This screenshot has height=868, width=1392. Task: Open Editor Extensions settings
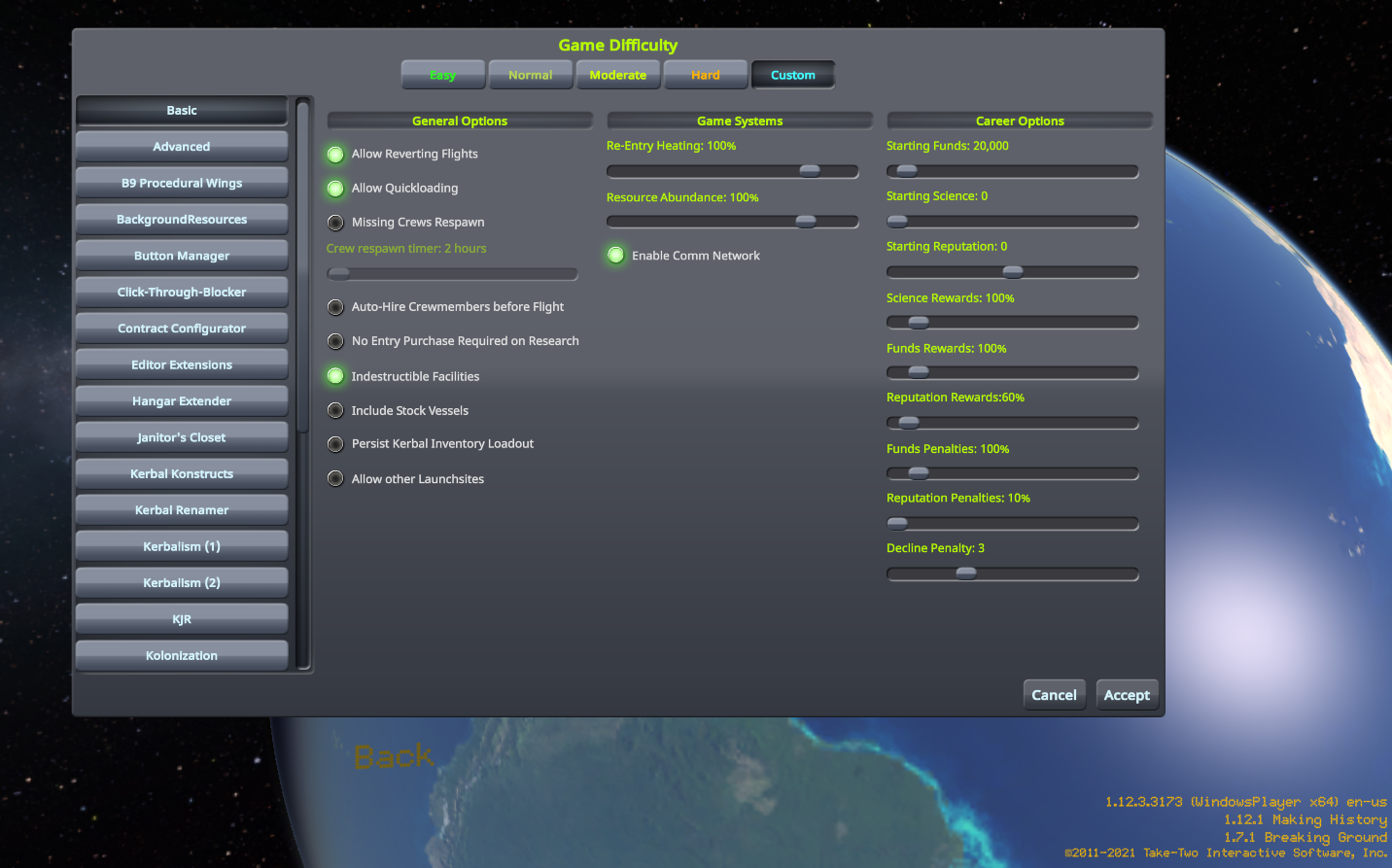182,365
